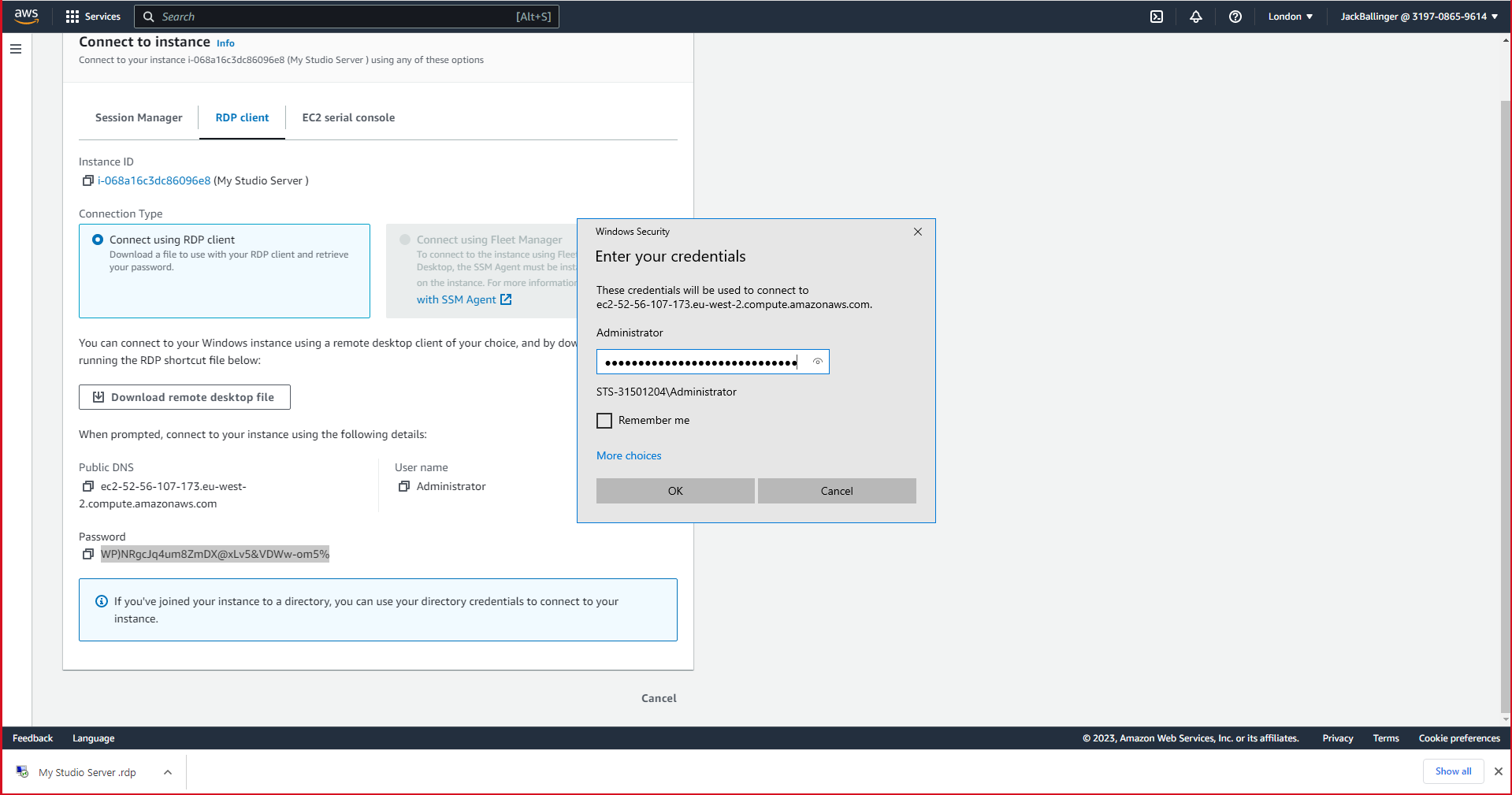Open the JackBallinger account dropdown
The image size is (1512, 795).
(x=1419, y=17)
